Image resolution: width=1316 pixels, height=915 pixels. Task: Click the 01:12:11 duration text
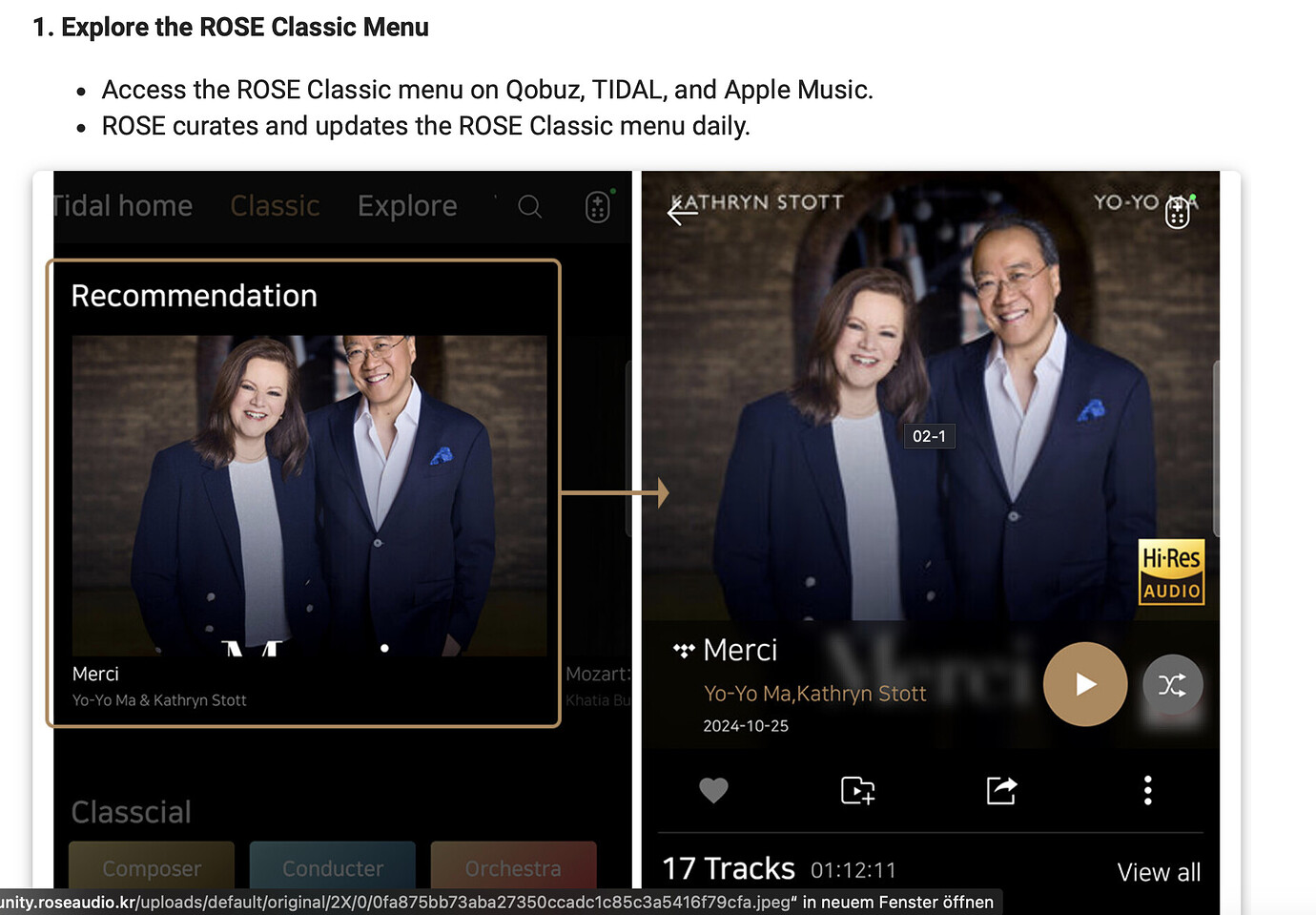click(853, 870)
